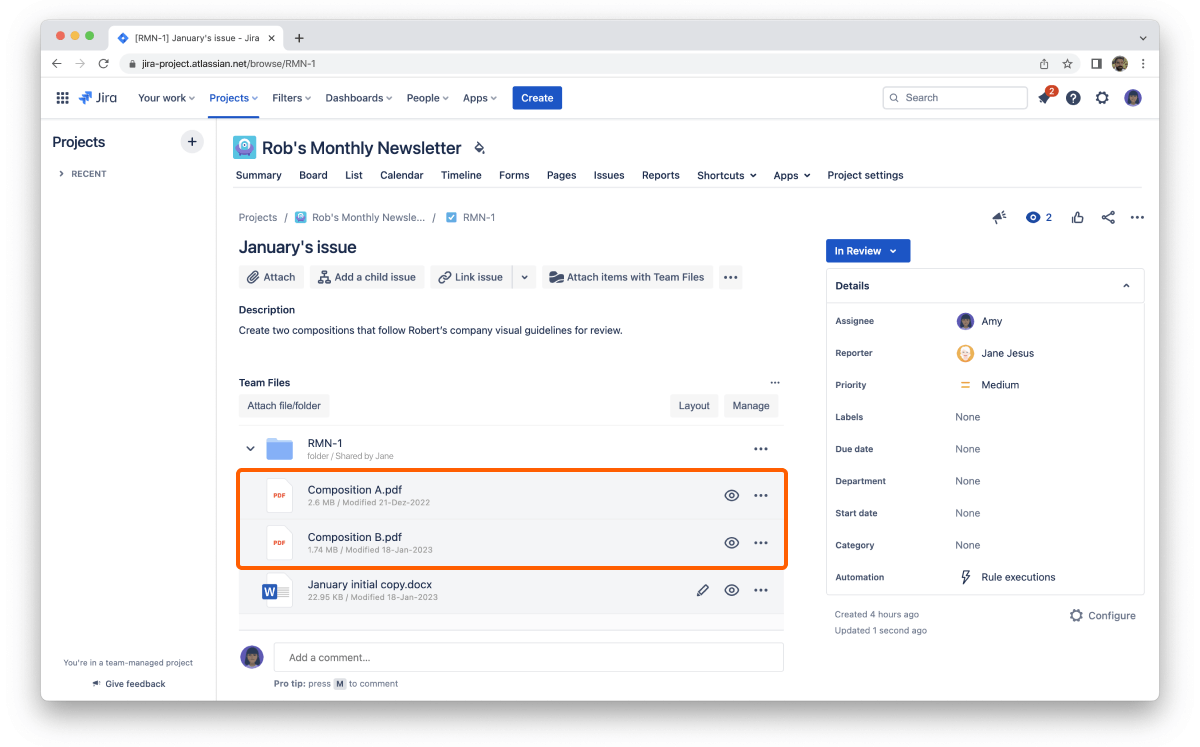Open the Dashboards dropdown menu

(359, 98)
